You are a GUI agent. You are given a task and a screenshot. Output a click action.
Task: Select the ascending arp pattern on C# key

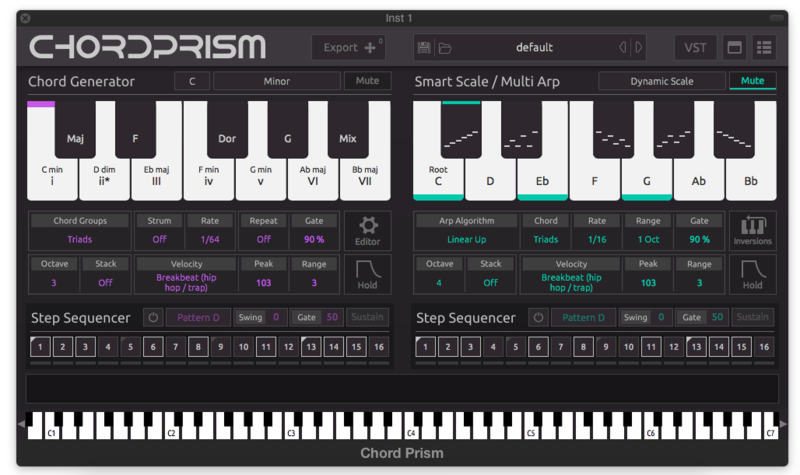(461, 130)
